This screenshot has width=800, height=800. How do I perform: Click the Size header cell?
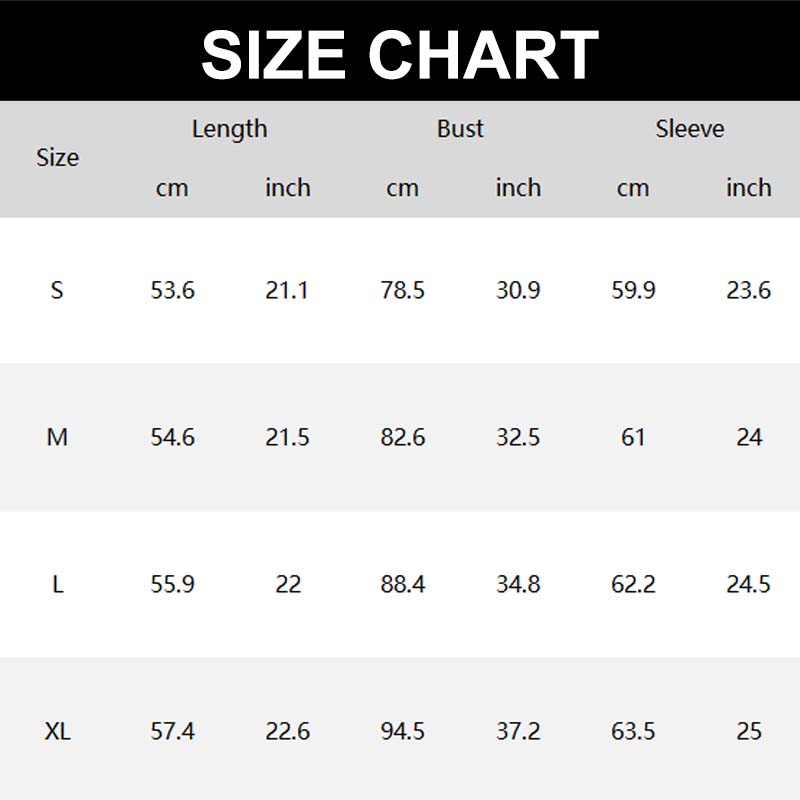click(x=57, y=158)
